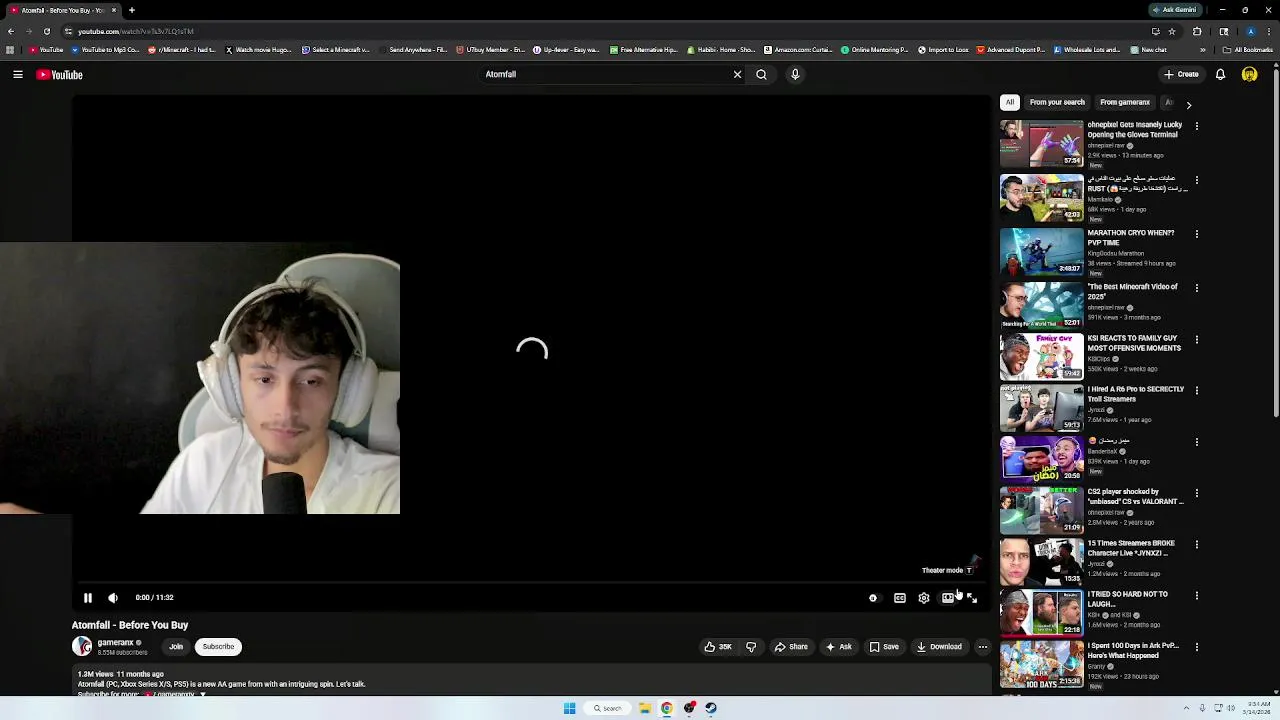This screenshot has height=720, width=1280.
Task: Open menu for 'Hired A R6 Pro' video
Action: 1196,391
